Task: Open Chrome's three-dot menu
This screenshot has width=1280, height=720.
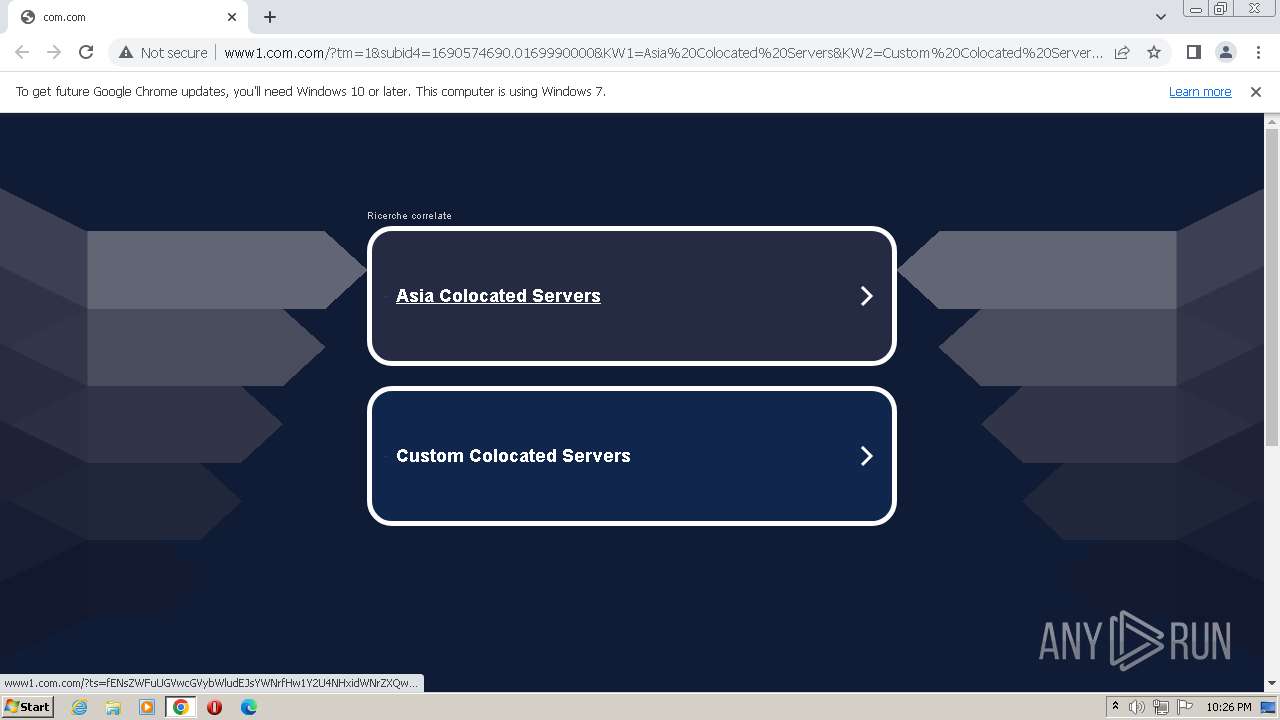Action: [x=1258, y=52]
